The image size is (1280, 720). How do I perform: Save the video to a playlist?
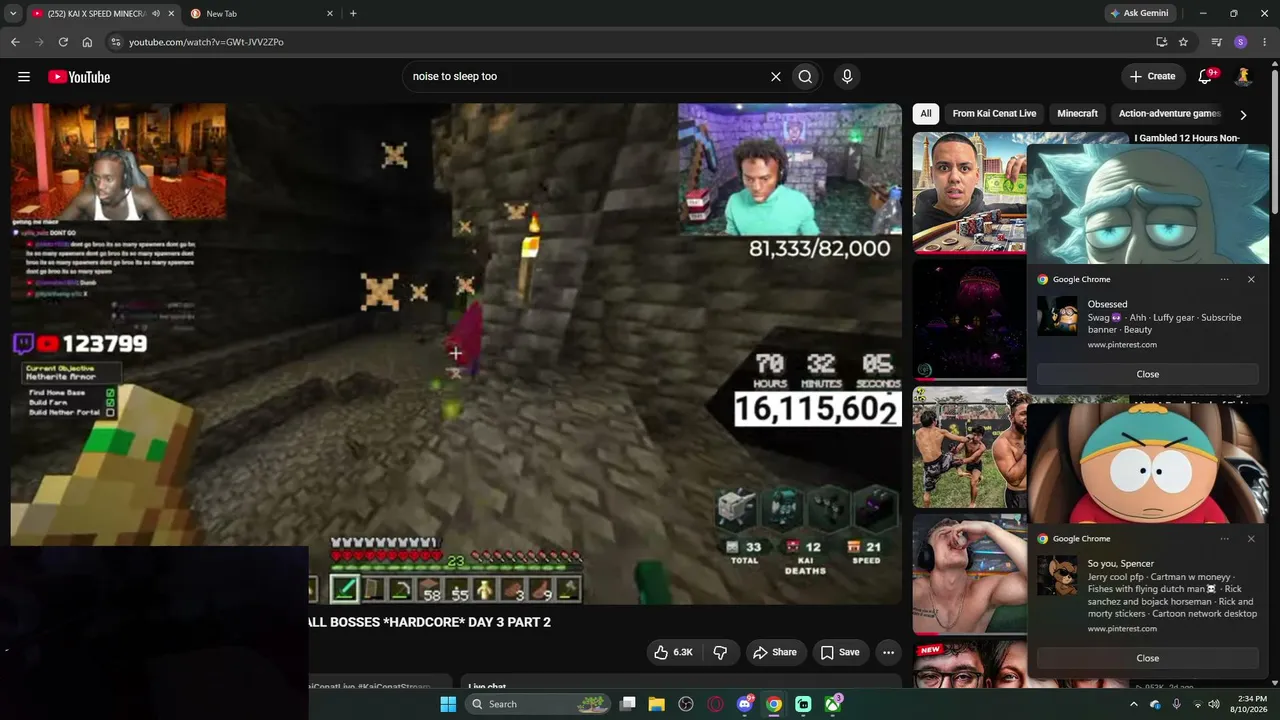[840, 652]
